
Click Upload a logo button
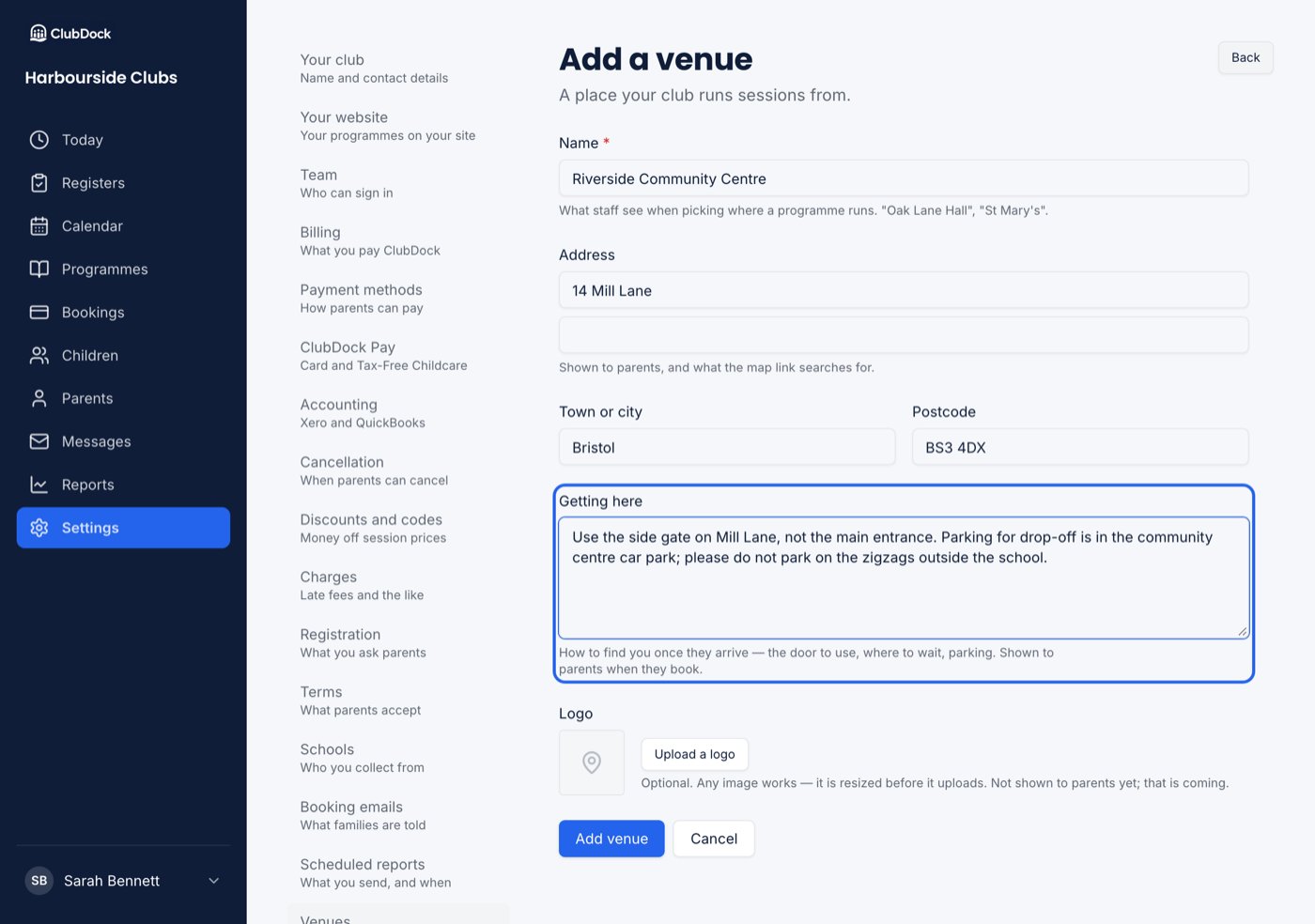point(695,754)
